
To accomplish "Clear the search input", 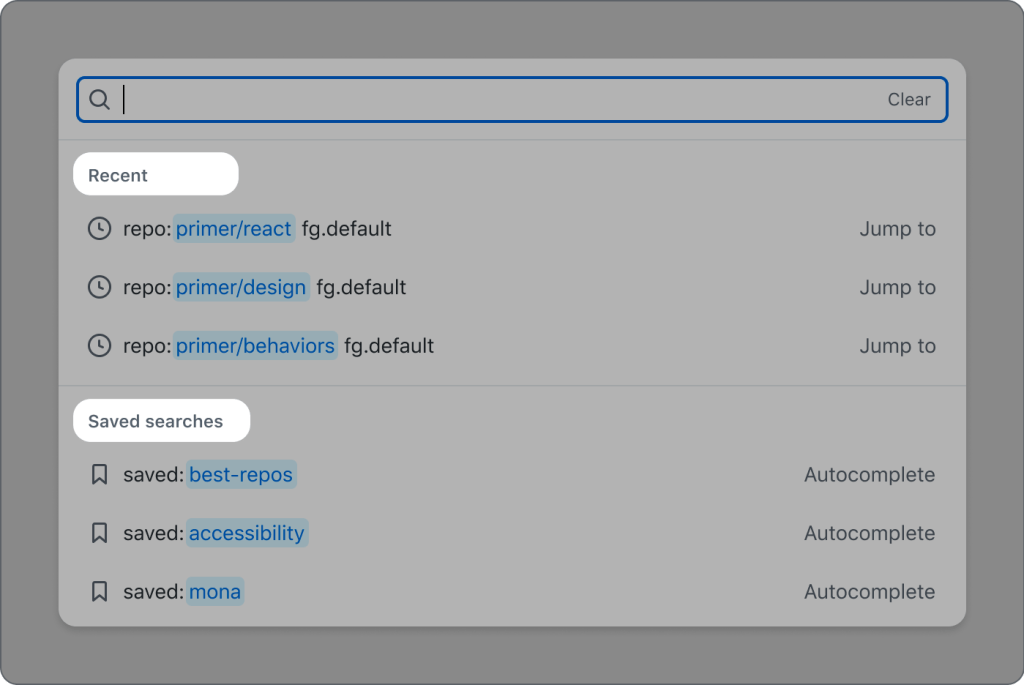I will 908,100.
